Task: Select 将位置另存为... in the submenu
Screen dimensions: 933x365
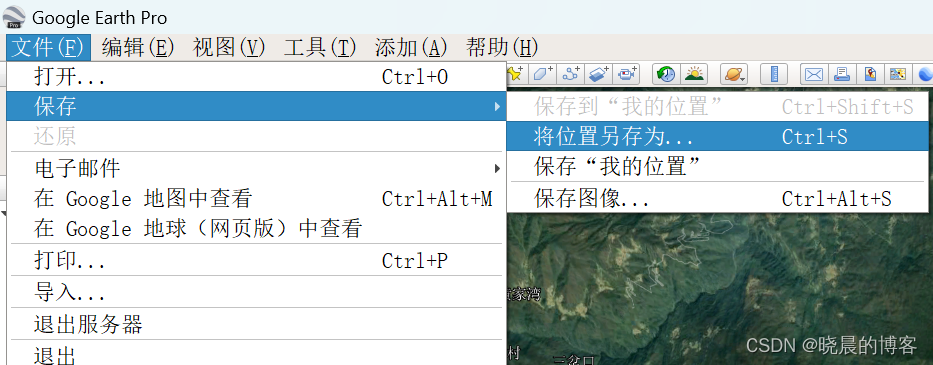Action: (x=718, y=136)
